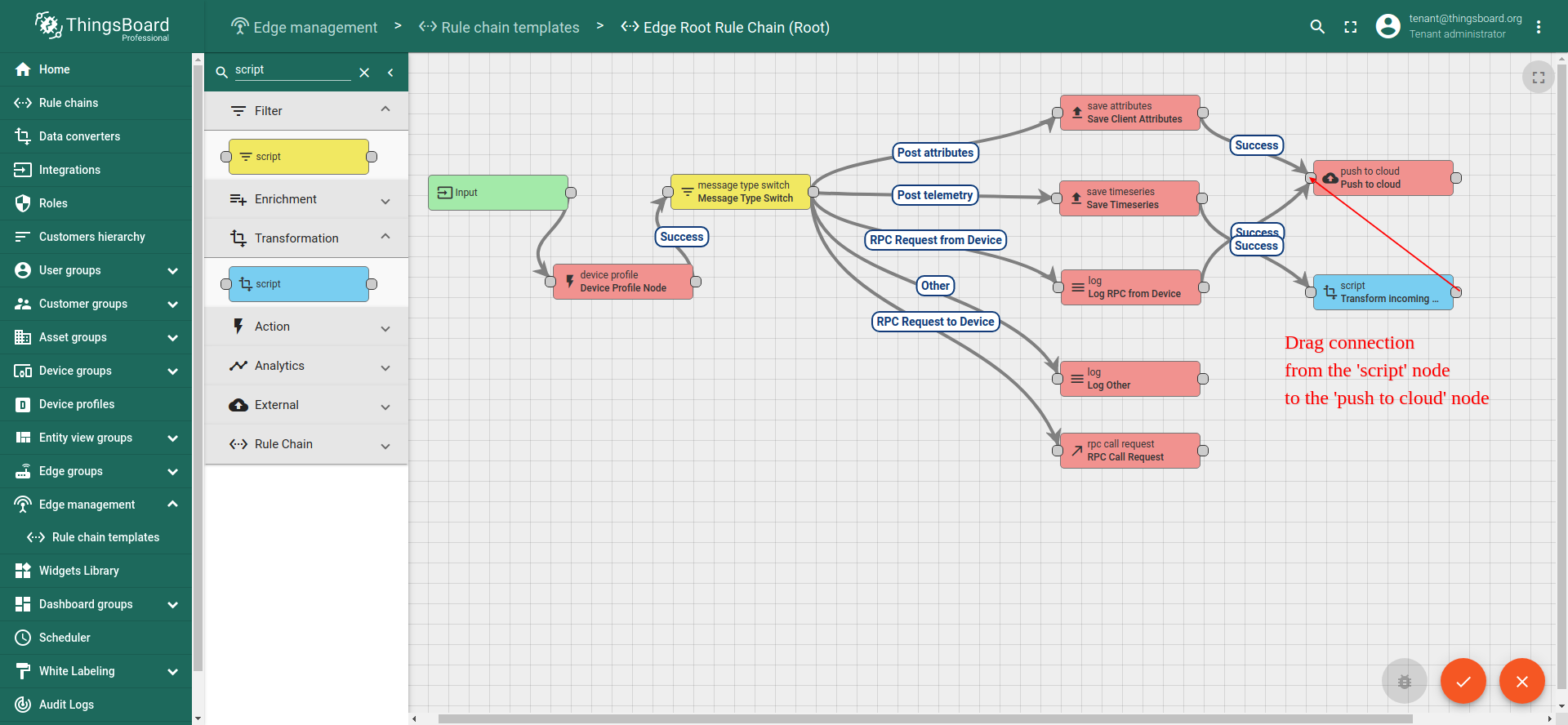Select Save Client Attributes node
This screenshot has height=725, width=1568.
(x=1130, y=113)
